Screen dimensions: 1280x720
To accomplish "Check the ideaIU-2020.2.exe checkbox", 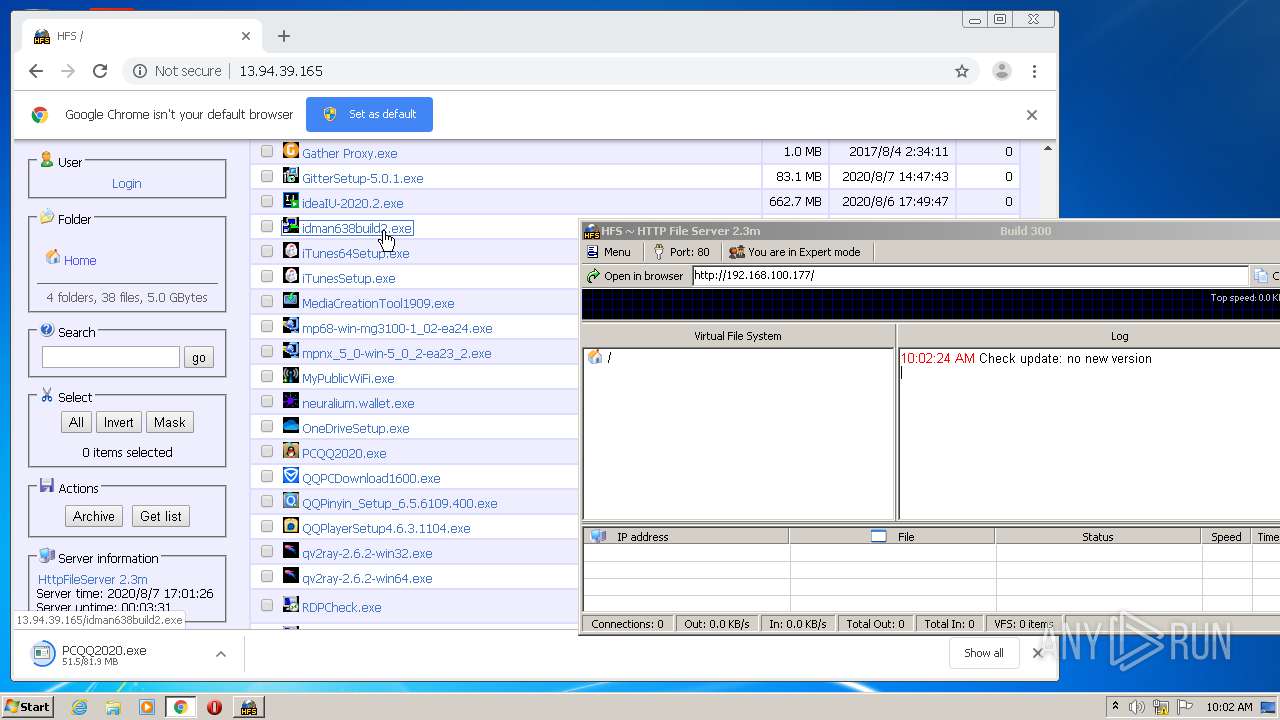I will [x=267, y=202].
